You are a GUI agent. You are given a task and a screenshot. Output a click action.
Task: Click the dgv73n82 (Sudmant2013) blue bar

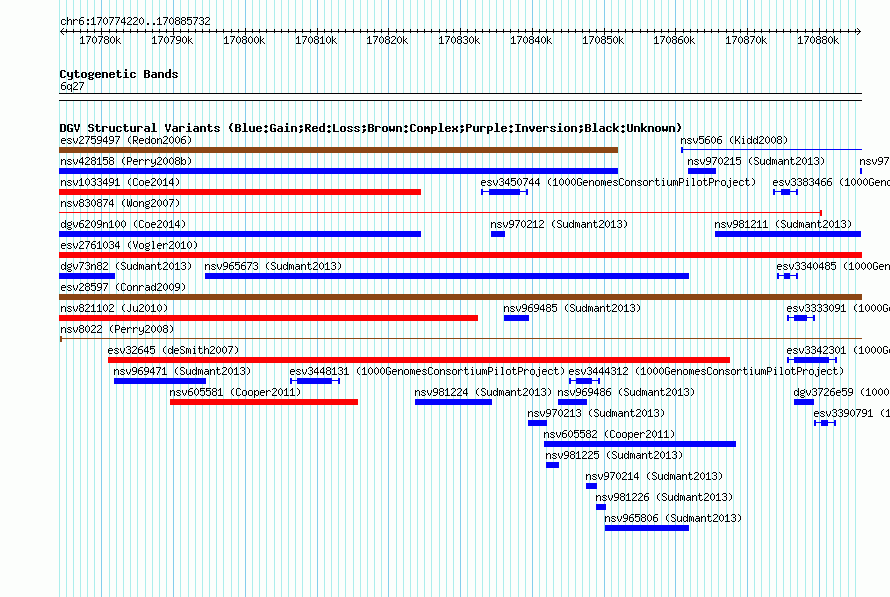coord(87,276)
